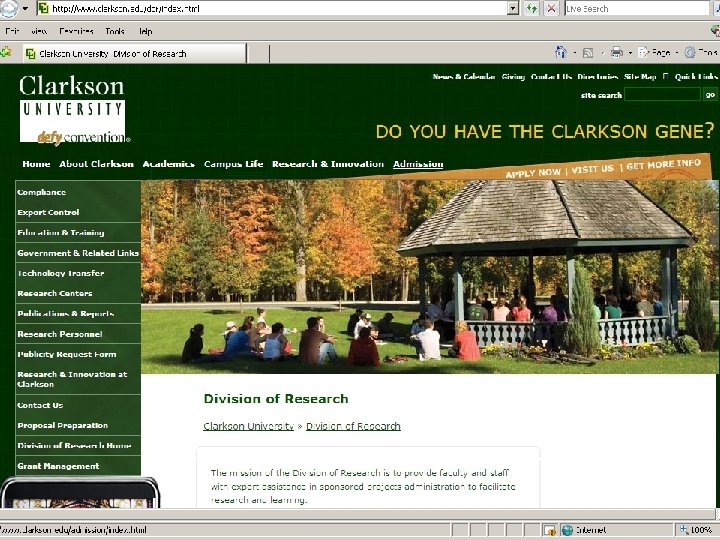Select the Clarkson University Division of Research tab
Screen dimensions: 720x540
135,54
